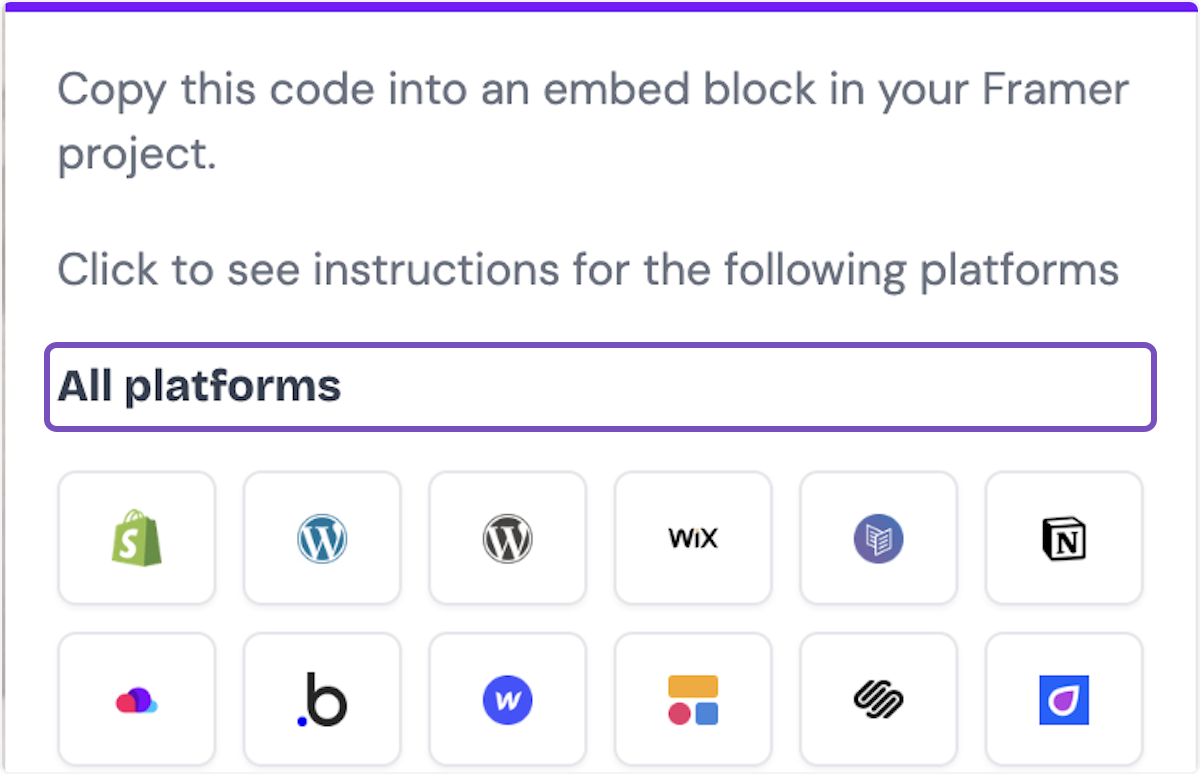
Task: Open Notion embed instructions card
Action: tap(1063, 538)
